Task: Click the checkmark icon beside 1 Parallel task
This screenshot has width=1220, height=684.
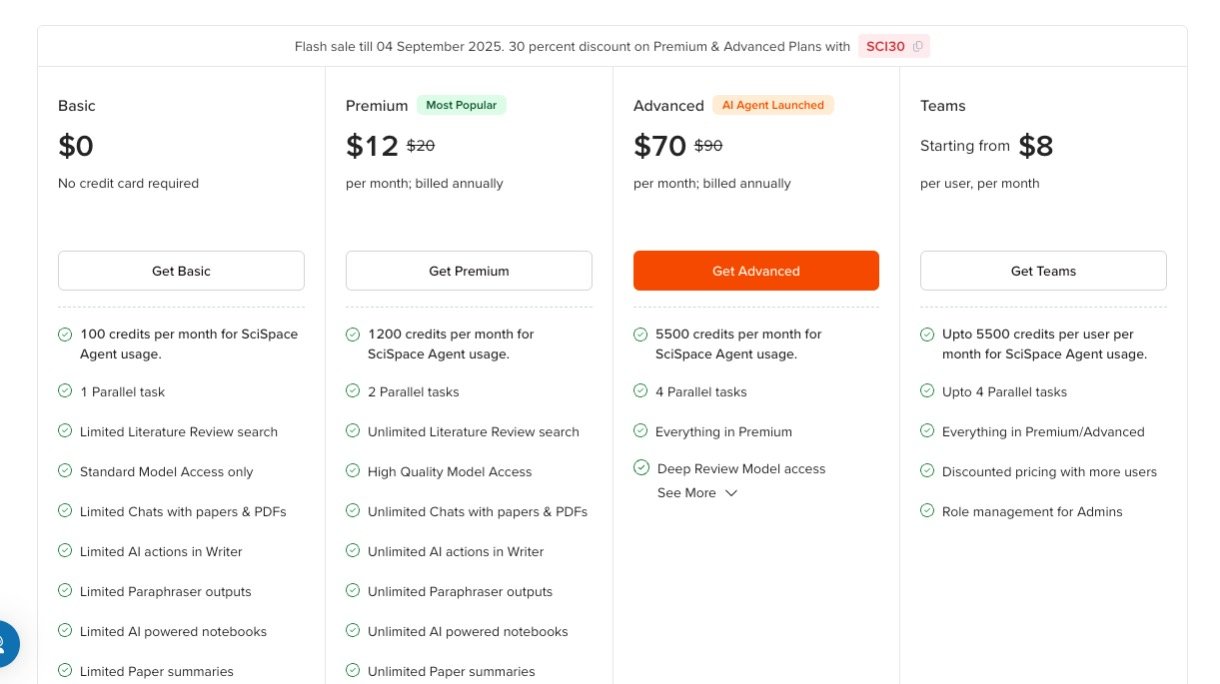Action: click(65, 391)
